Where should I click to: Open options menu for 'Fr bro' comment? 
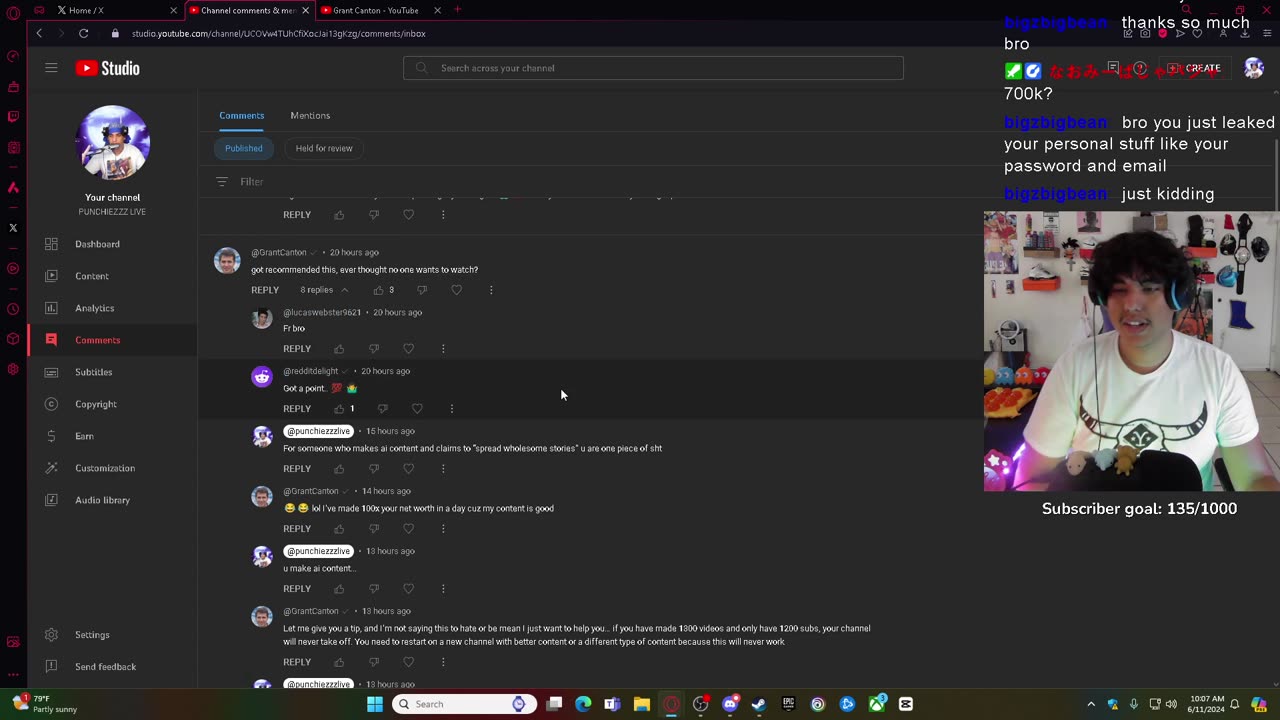click(x=443, y=349)
